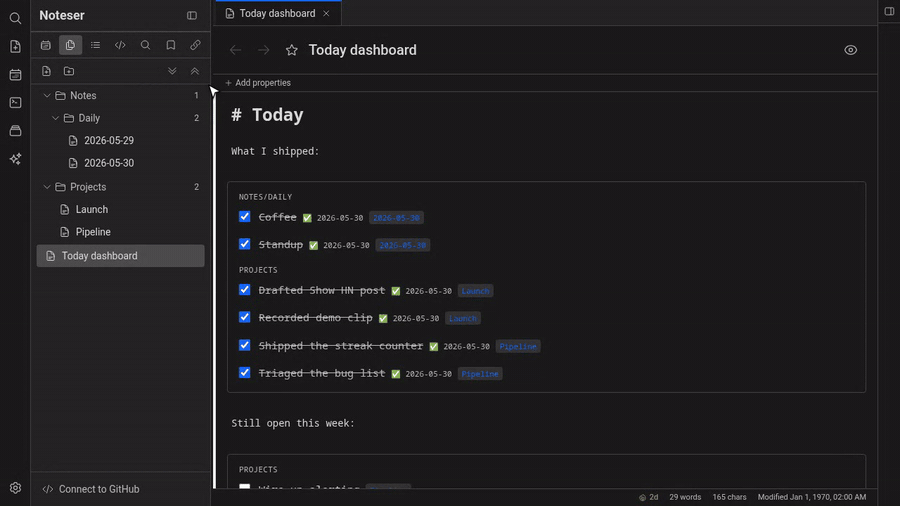Click the 2d sync status indicator
The height and width of the screenshot is (506, 900).
pyautogui.click(x=649, y=497)
